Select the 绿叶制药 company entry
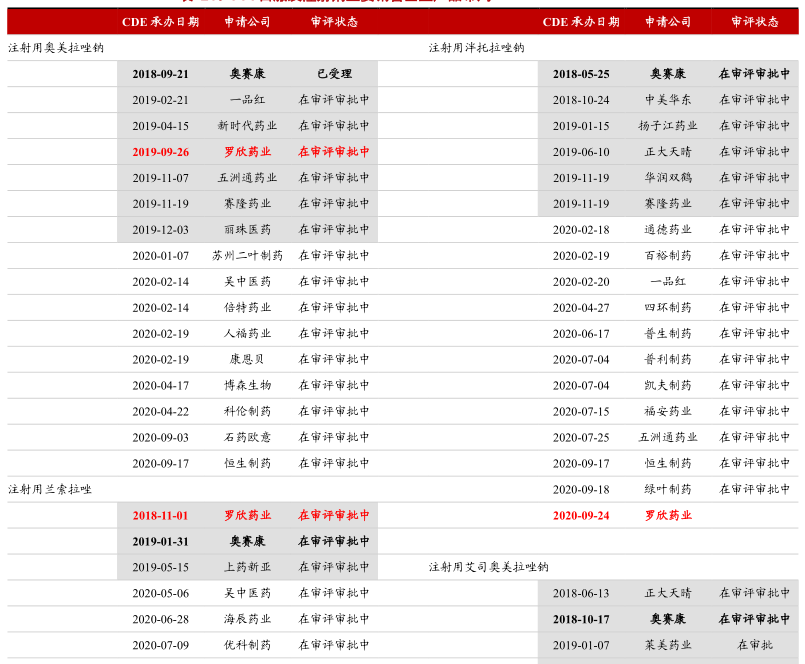 (x=668, y=490)
